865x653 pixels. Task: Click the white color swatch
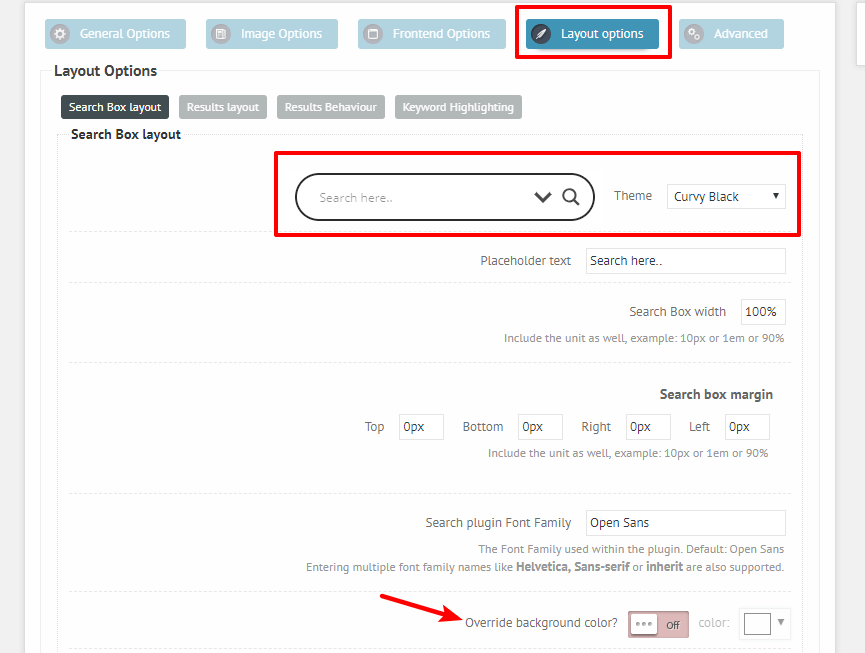[758, 623]
